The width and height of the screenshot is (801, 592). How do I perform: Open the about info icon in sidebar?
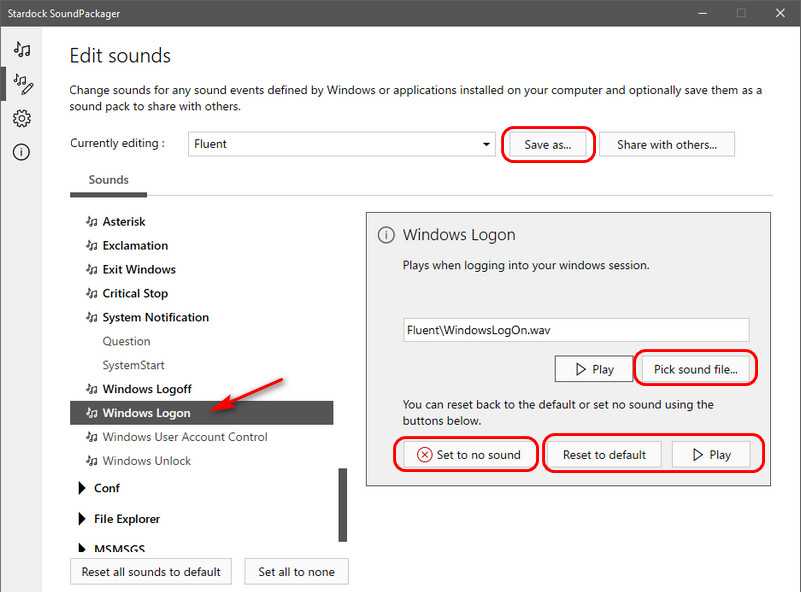pyautogui.click(x=21, y=152)
